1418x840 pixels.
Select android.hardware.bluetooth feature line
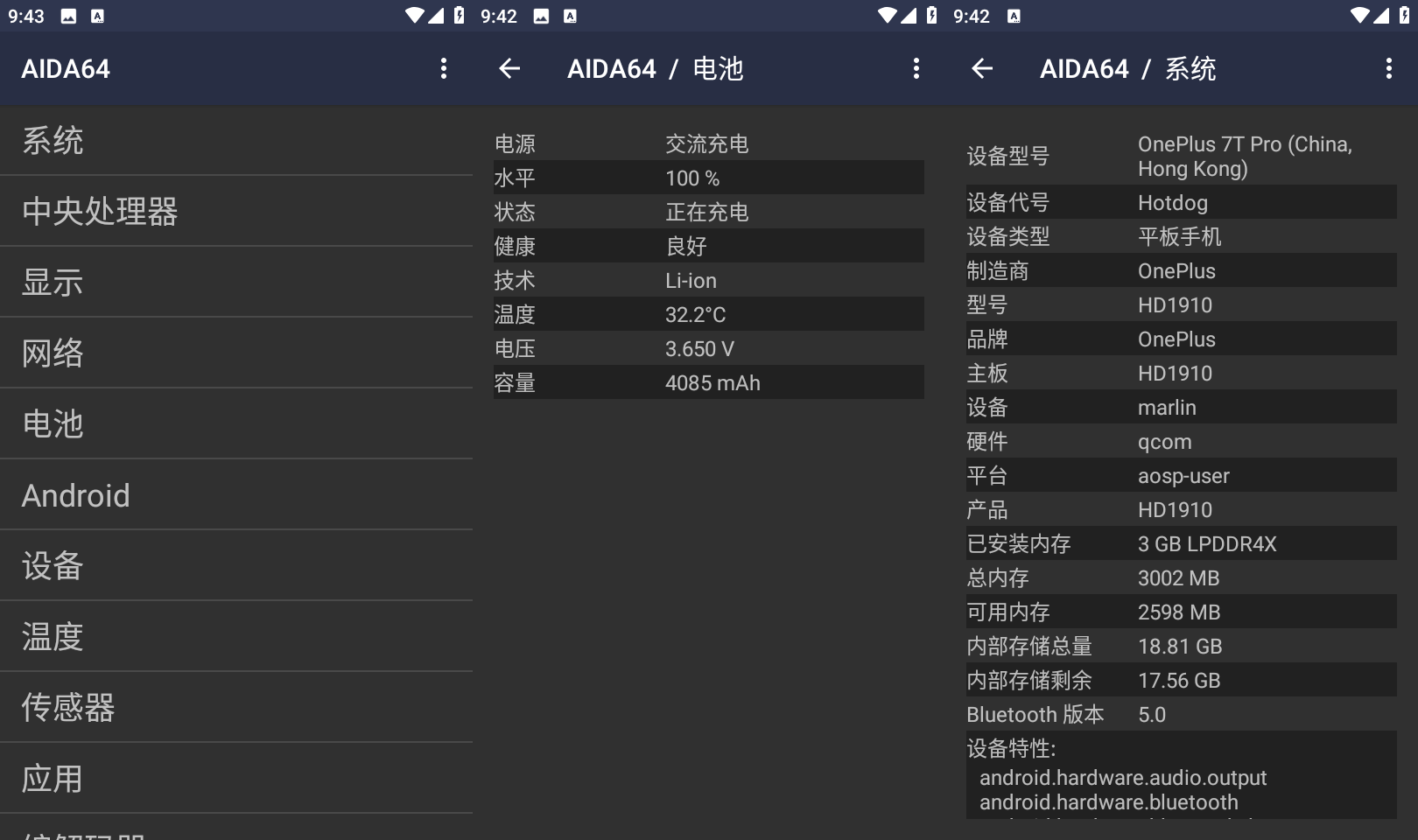pos(1109,801)
